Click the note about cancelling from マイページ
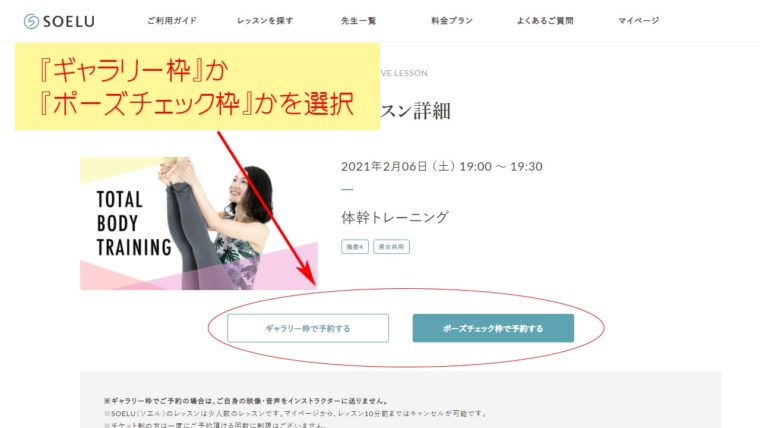Screen dimensions: 760x428 [295, 413]
